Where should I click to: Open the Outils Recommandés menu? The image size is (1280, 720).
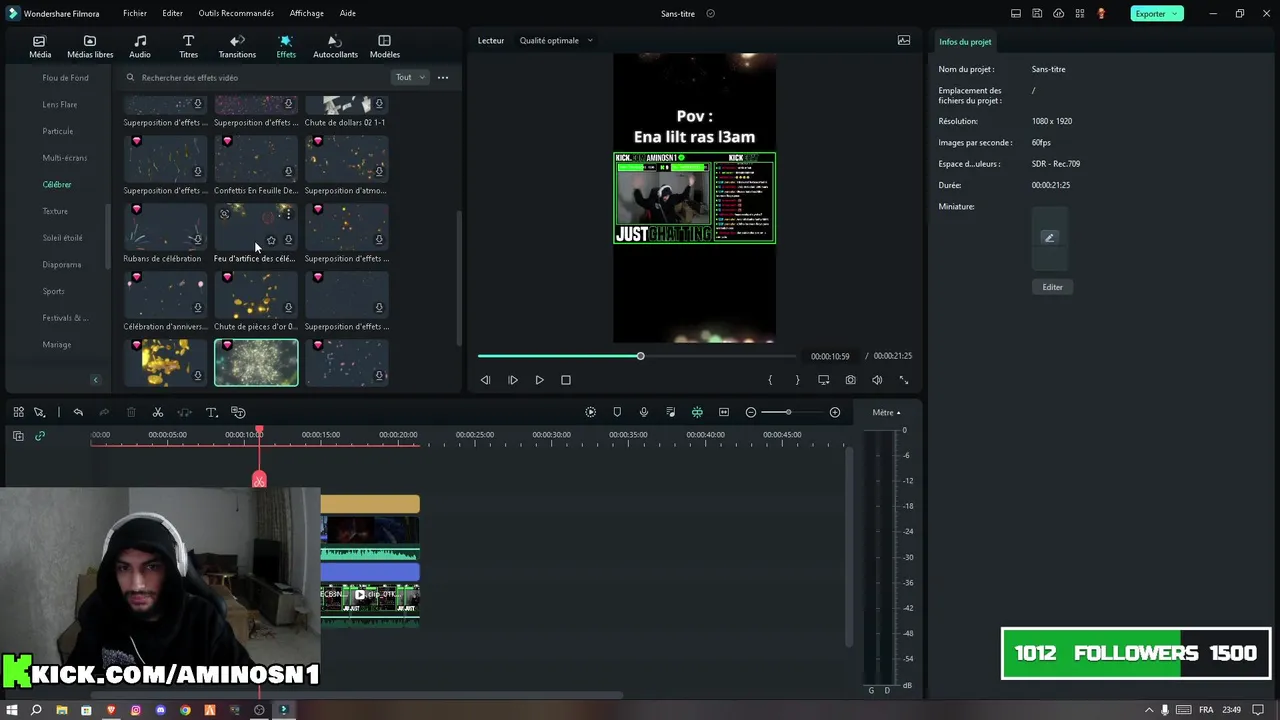(236, 13)
